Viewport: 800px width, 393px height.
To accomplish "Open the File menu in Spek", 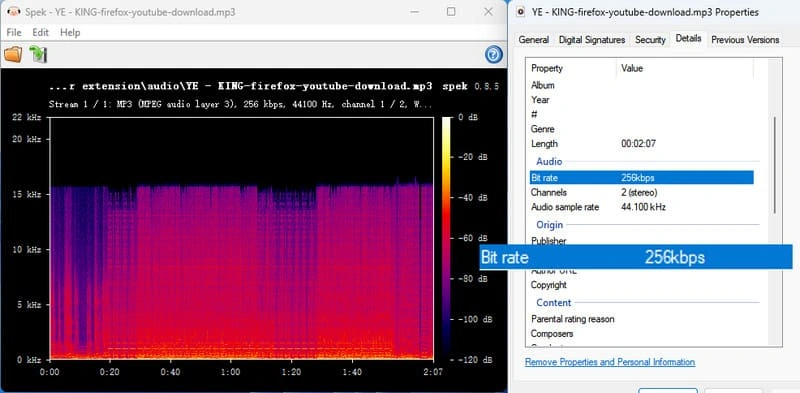I will [14, 32].
